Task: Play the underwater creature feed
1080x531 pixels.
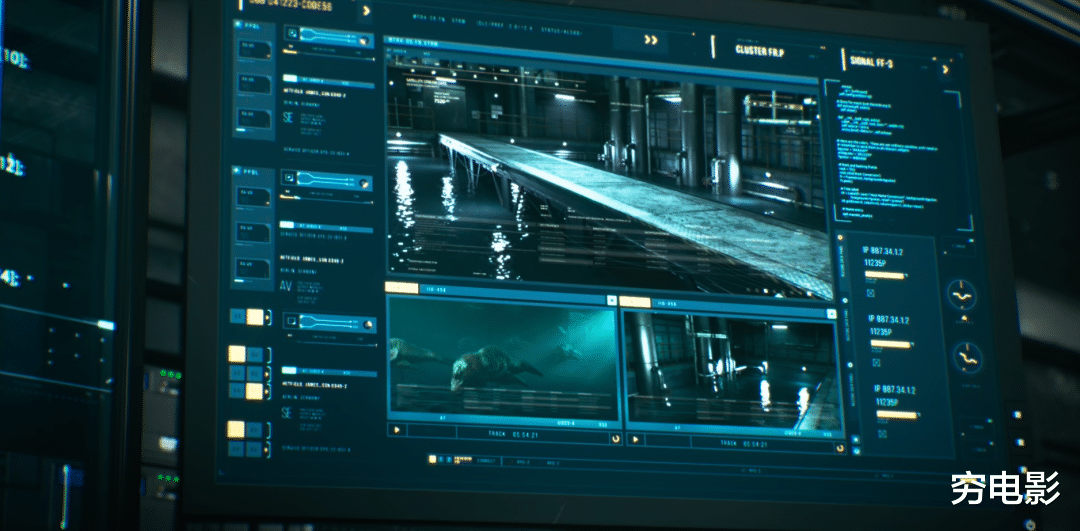Action: pyautogui.click(x=397, y=430)
